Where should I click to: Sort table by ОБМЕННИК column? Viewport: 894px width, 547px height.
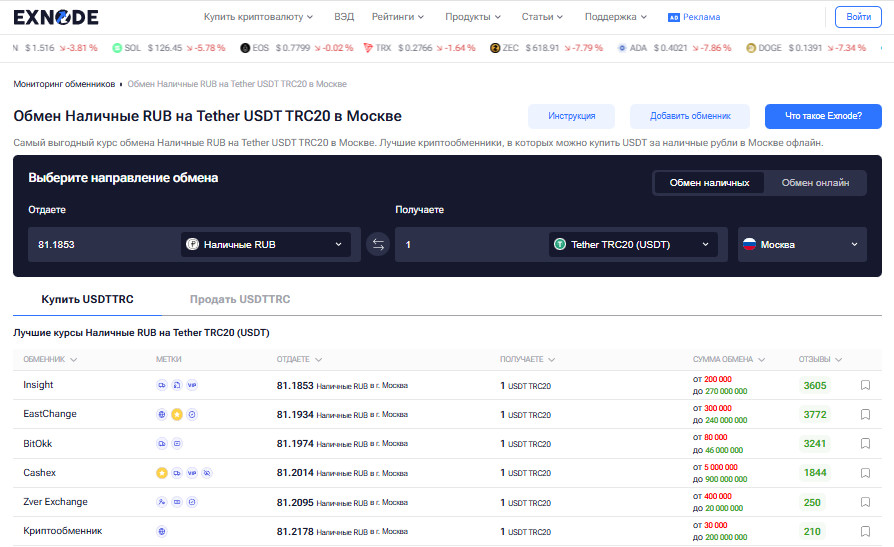tap(50, 360)
